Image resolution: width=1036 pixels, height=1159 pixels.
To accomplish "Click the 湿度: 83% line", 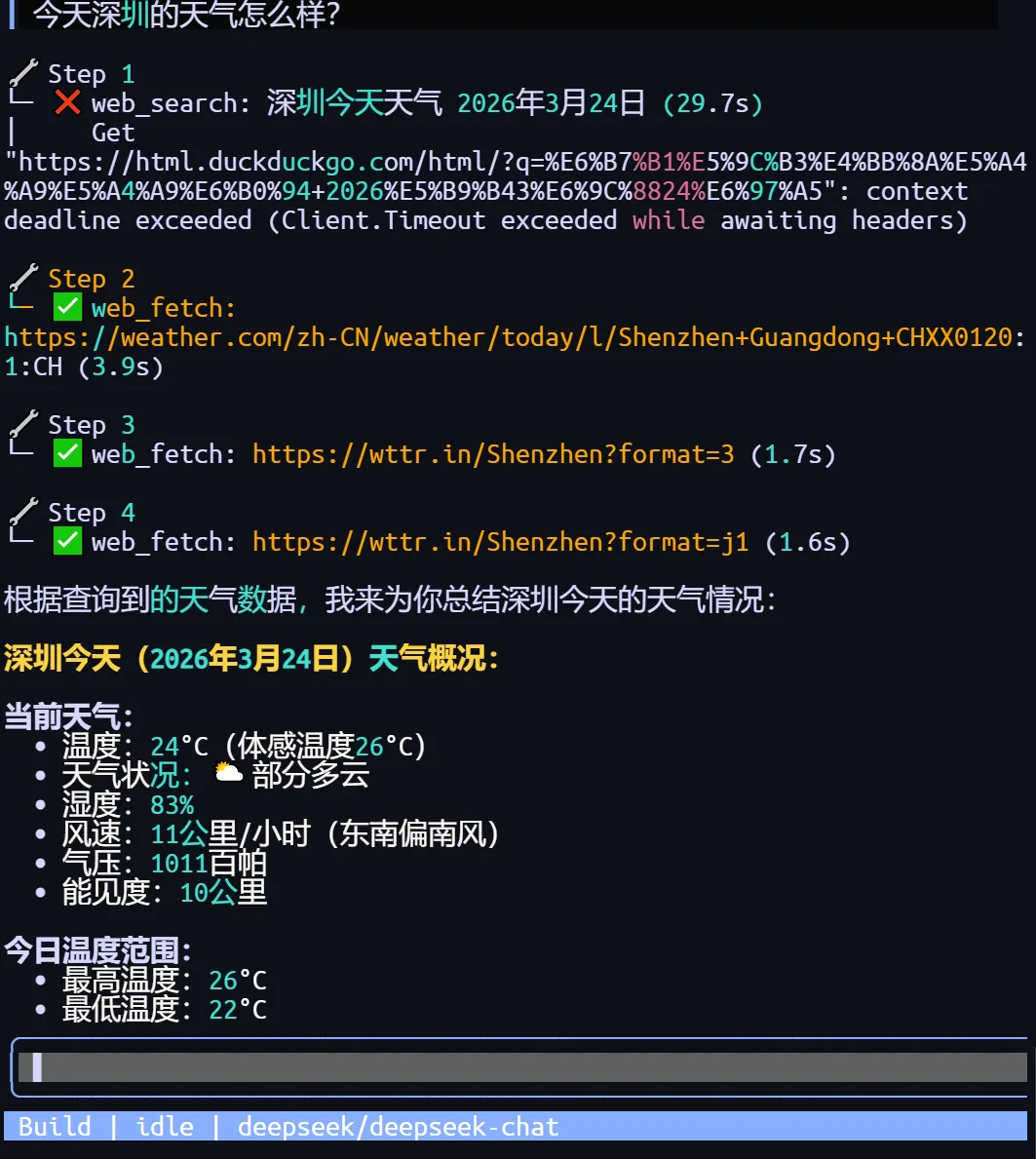I will (128, 804).
